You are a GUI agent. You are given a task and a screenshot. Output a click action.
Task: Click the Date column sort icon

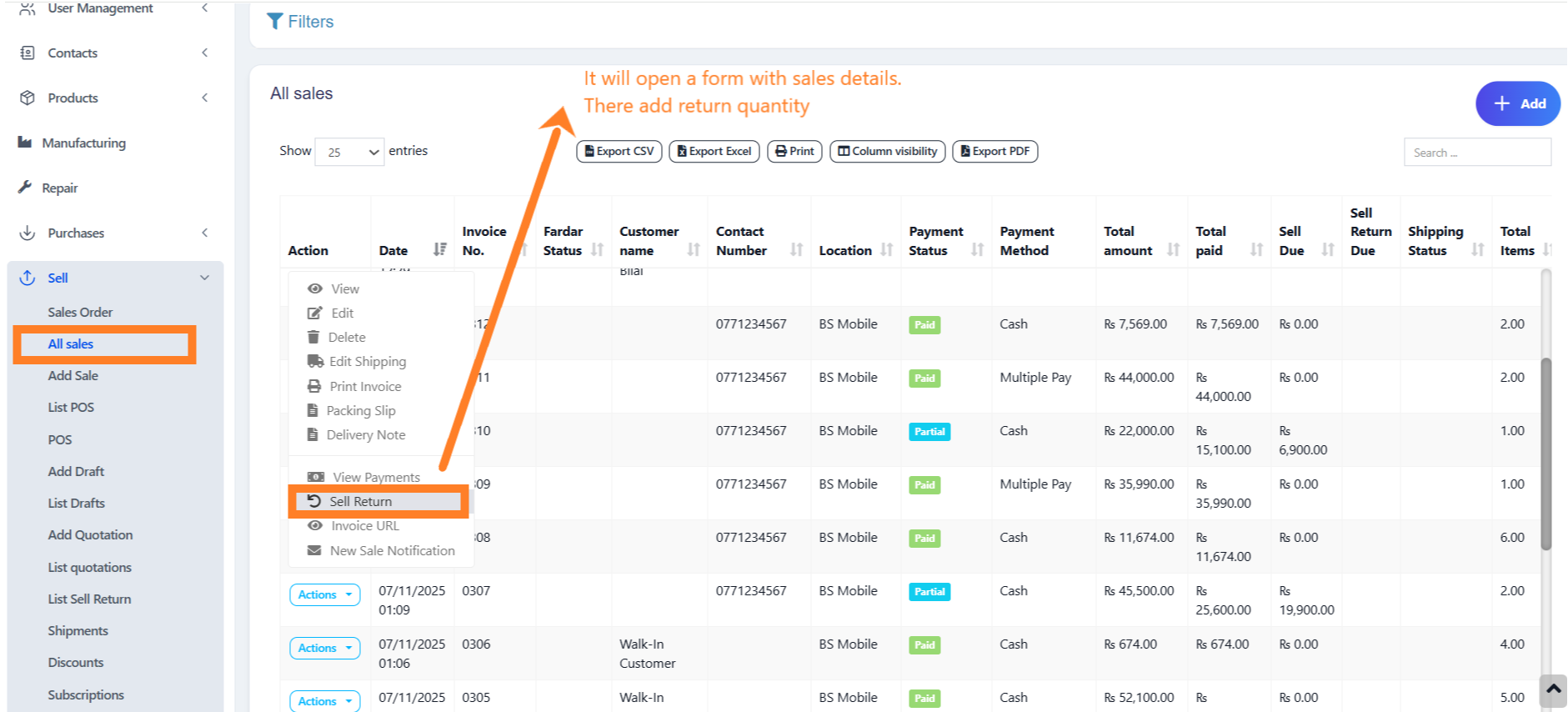[439, 249]
